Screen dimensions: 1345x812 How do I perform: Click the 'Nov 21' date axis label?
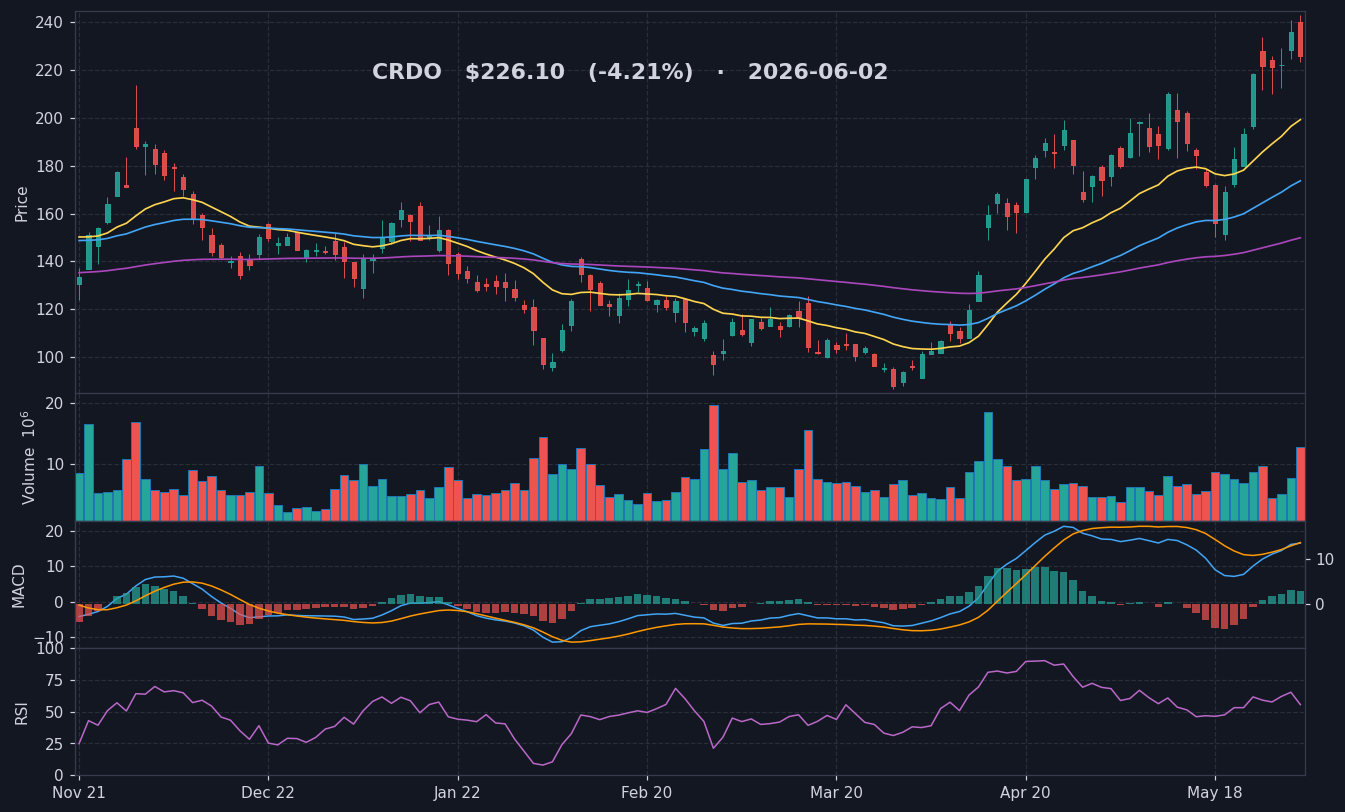[x=79, y=792]
